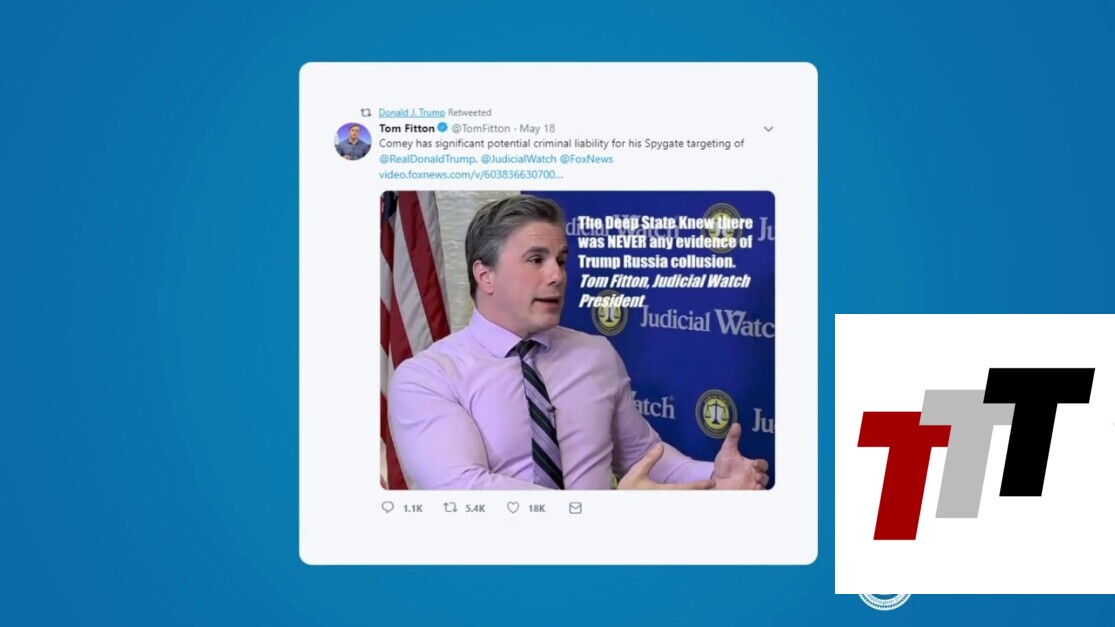Open the @FoxNews mention link
This screenshot has width=1115, height=627.
click(586, 159)
